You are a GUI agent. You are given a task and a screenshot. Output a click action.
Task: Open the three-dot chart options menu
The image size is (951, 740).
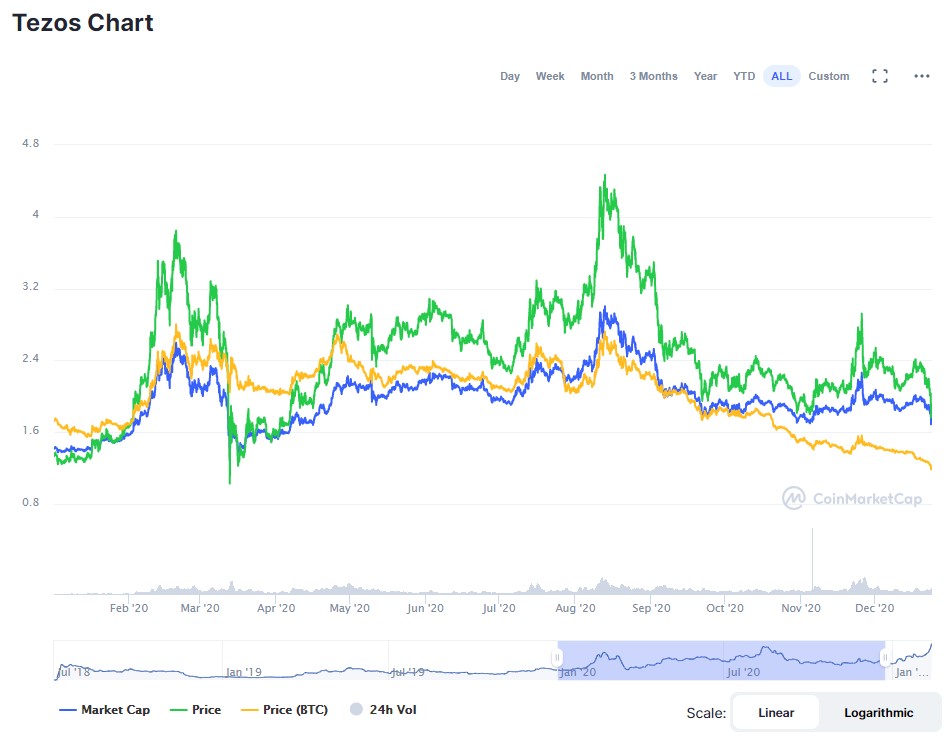(921, 76)
